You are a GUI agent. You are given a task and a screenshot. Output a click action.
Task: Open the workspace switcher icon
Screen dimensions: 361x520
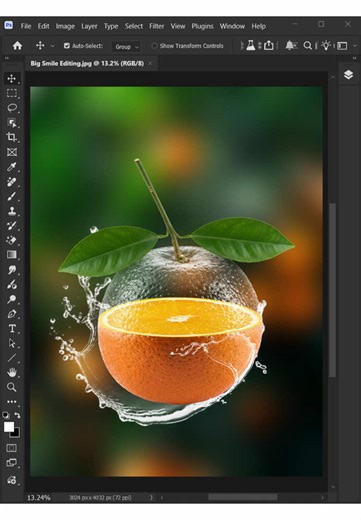(342, 46)
